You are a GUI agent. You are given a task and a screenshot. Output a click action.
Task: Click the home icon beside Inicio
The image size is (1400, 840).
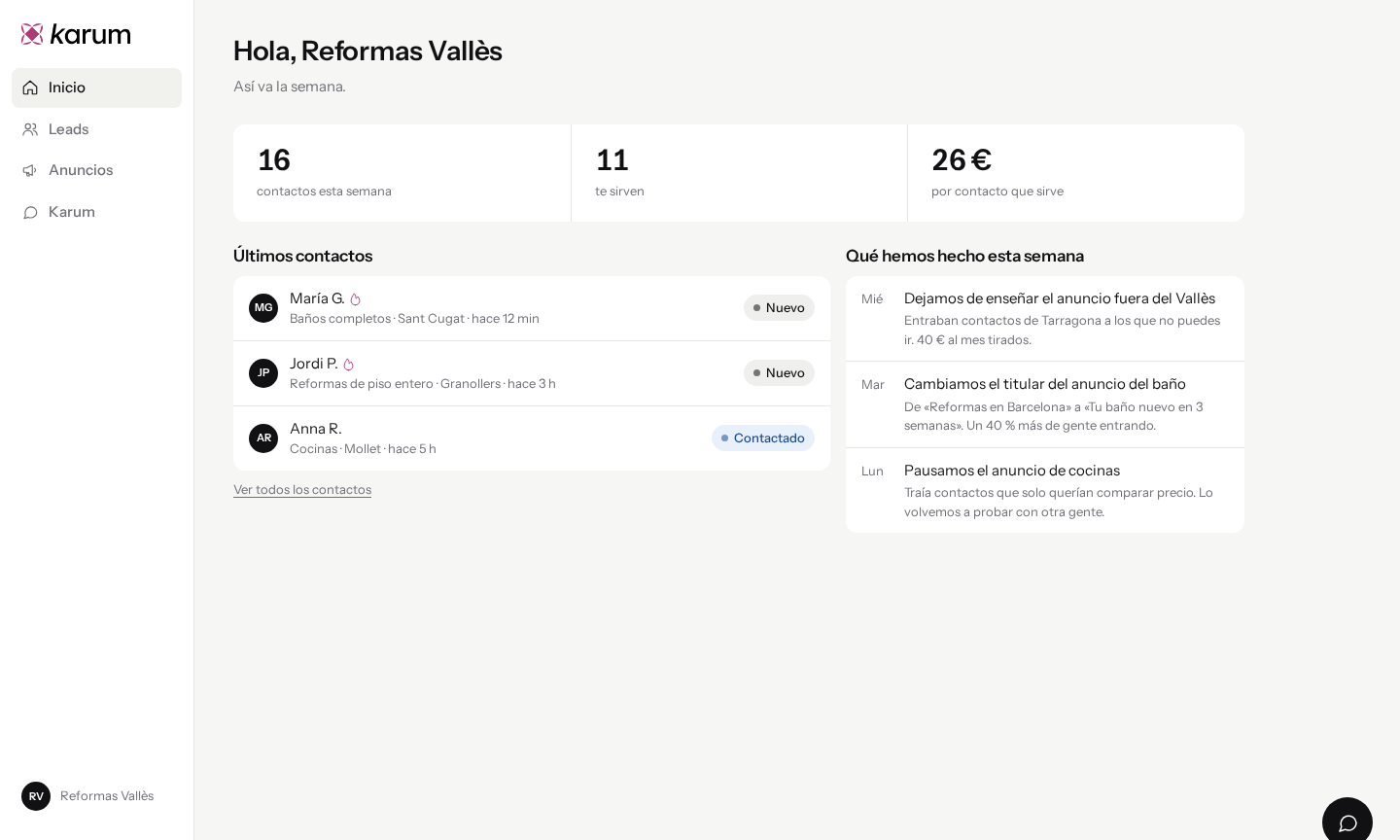coord(30,87)
